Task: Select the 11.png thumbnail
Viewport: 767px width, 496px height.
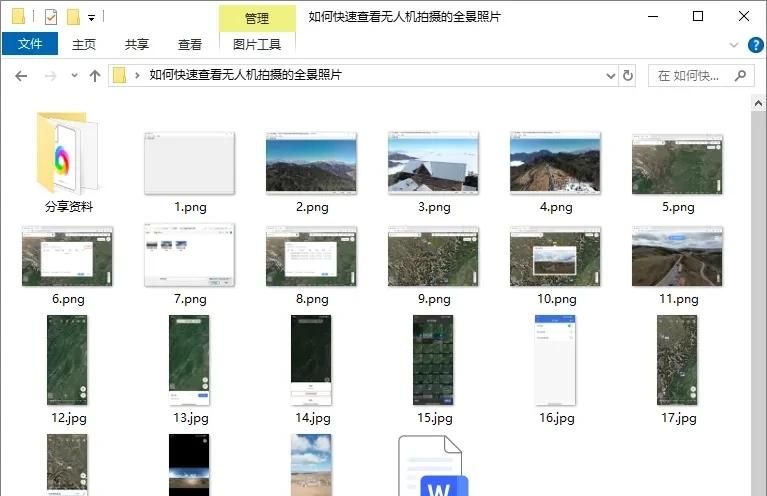Action: click(x=677, y=256)
